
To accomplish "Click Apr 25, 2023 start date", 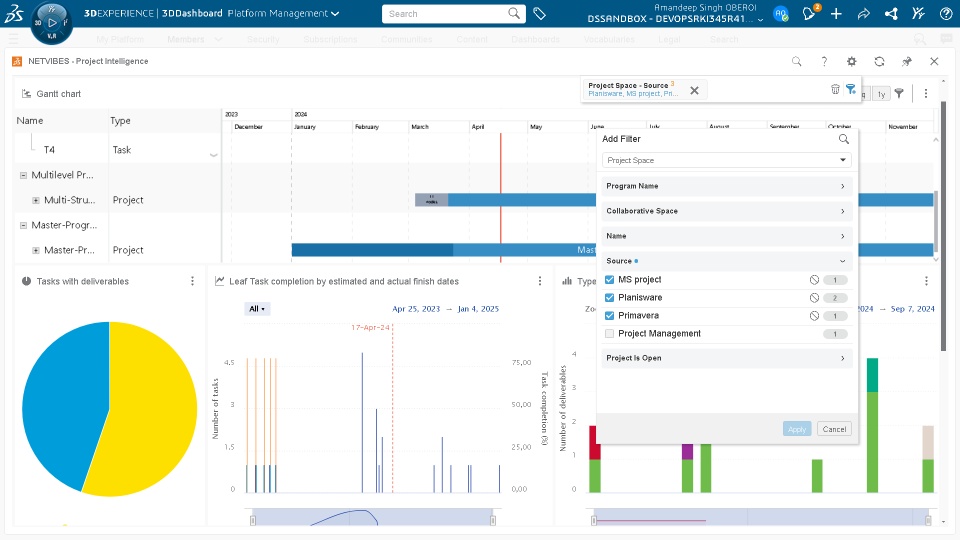I will pos(416,309).
